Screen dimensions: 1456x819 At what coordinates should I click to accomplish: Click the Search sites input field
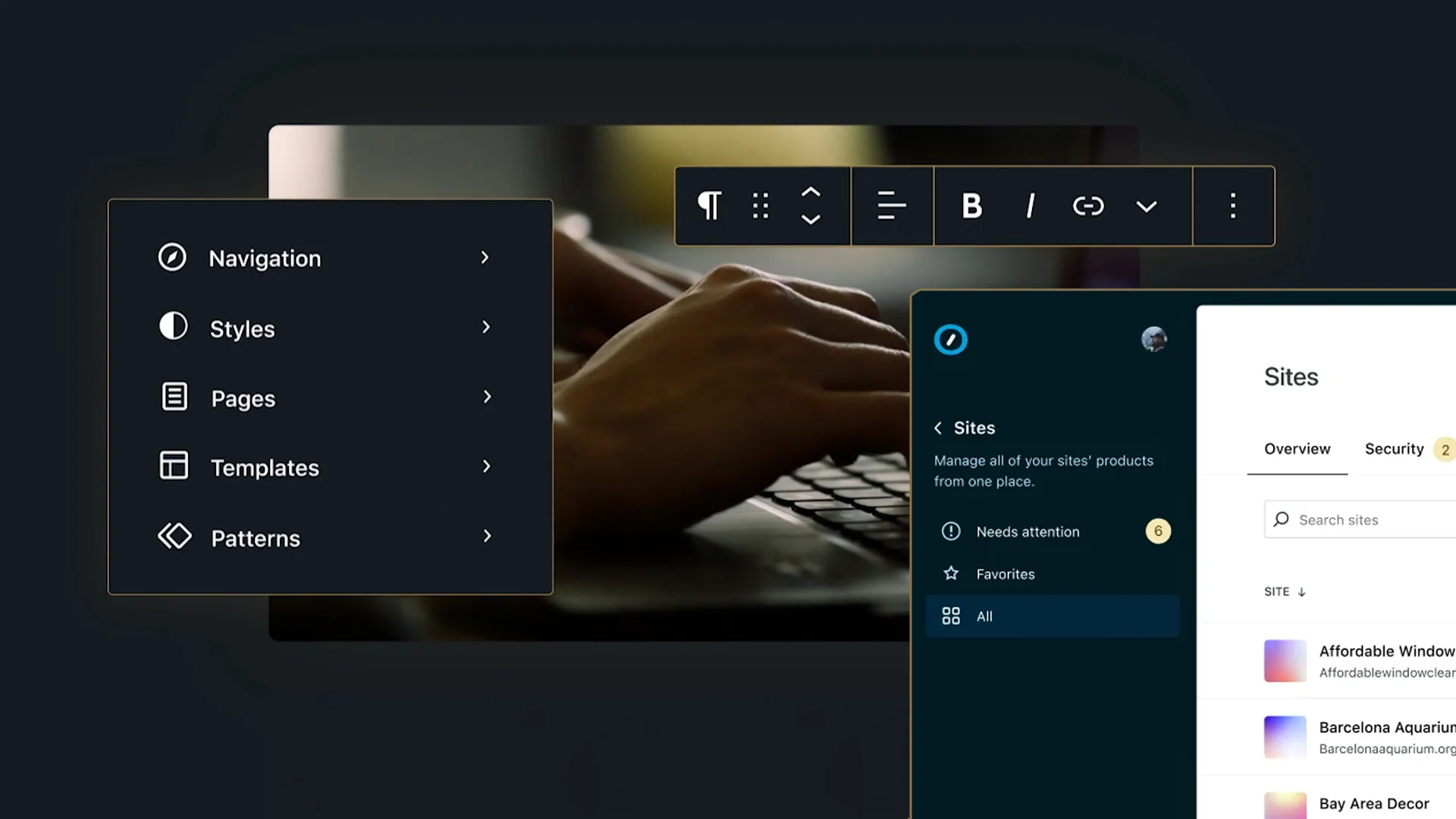point(1360,519)
